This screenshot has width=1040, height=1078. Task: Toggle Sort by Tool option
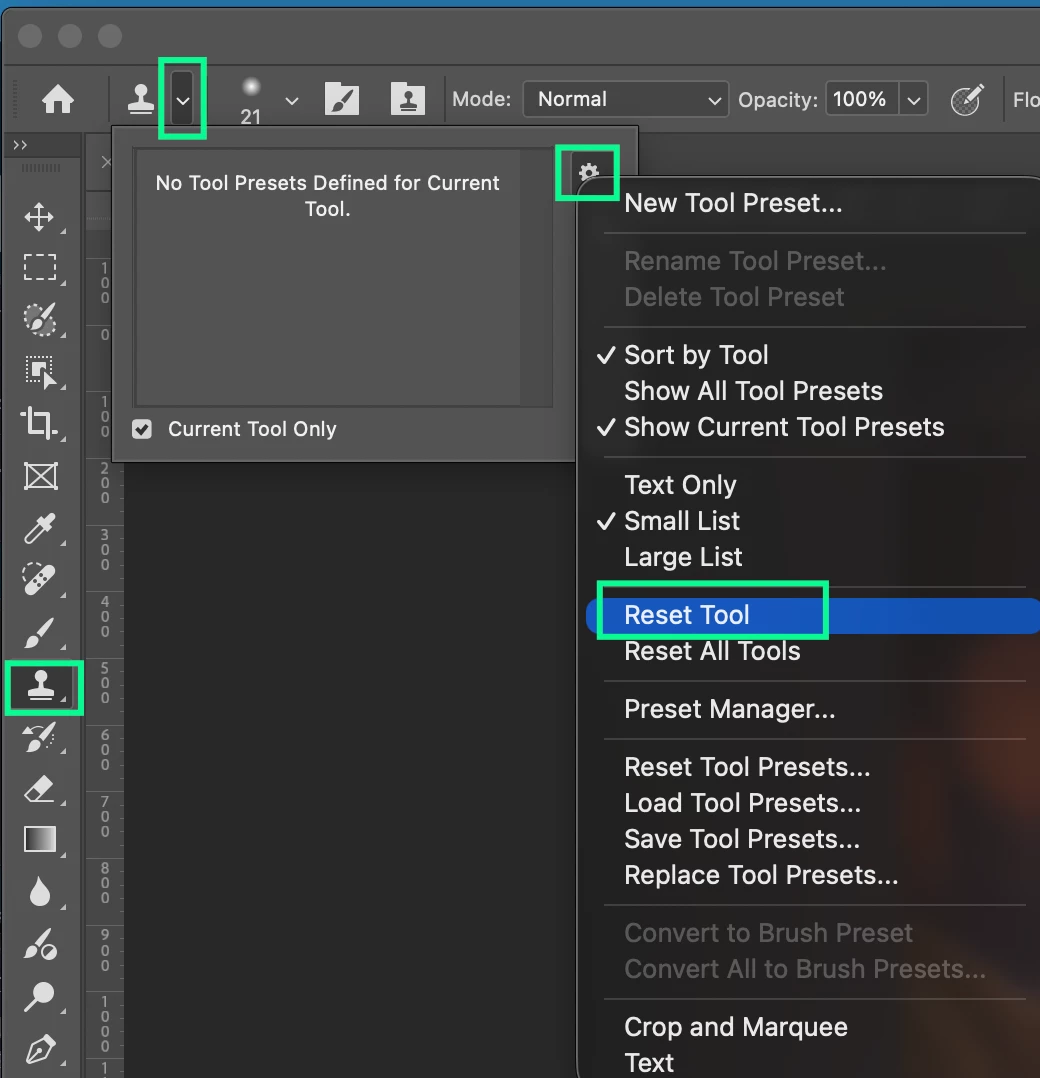click(x=696, y=355)
